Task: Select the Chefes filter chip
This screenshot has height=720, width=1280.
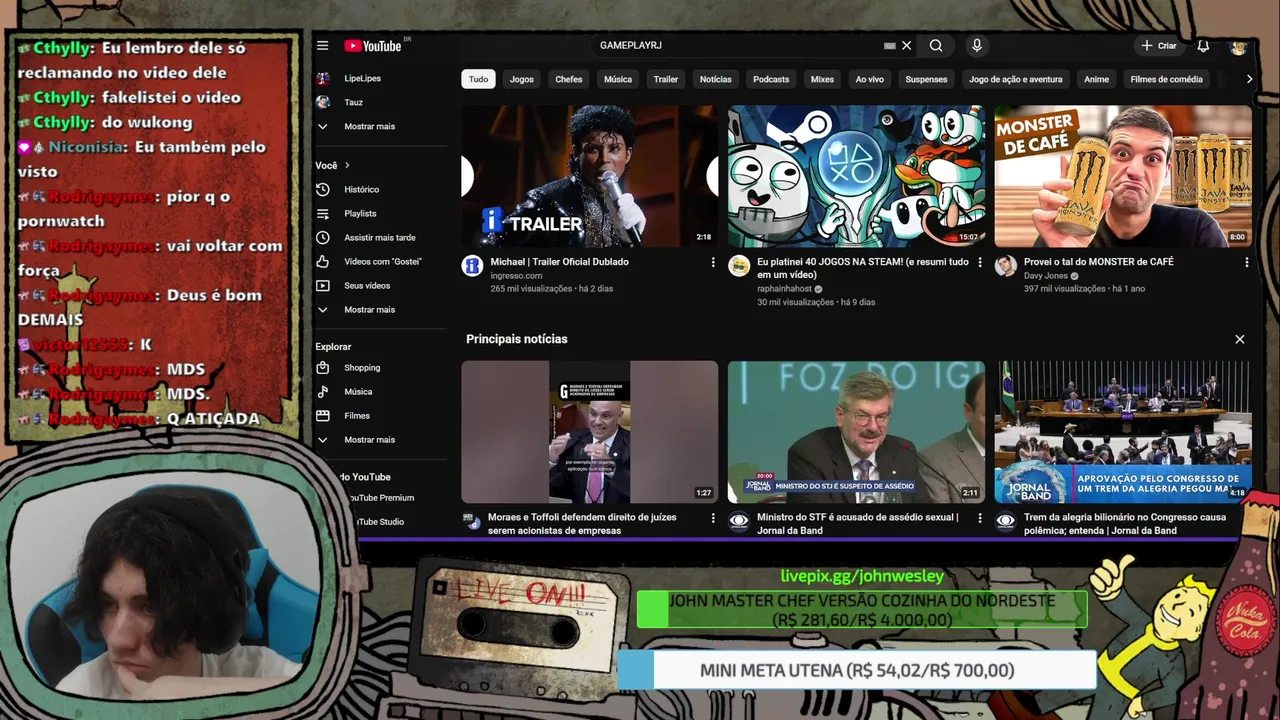Action: pyautogui.click(x=569, y=79)
